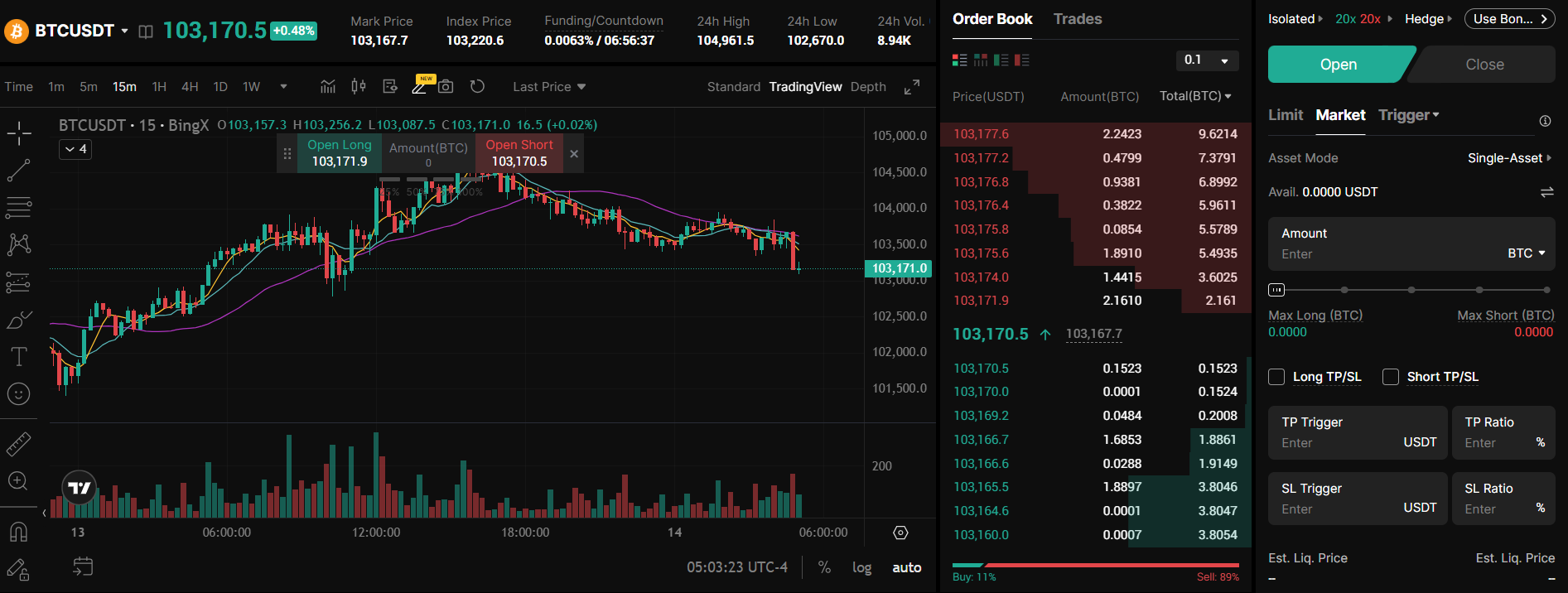The image size is (1568, 593).
Task: Click the Open Short quick-trade button
Action: pos(519,153)
